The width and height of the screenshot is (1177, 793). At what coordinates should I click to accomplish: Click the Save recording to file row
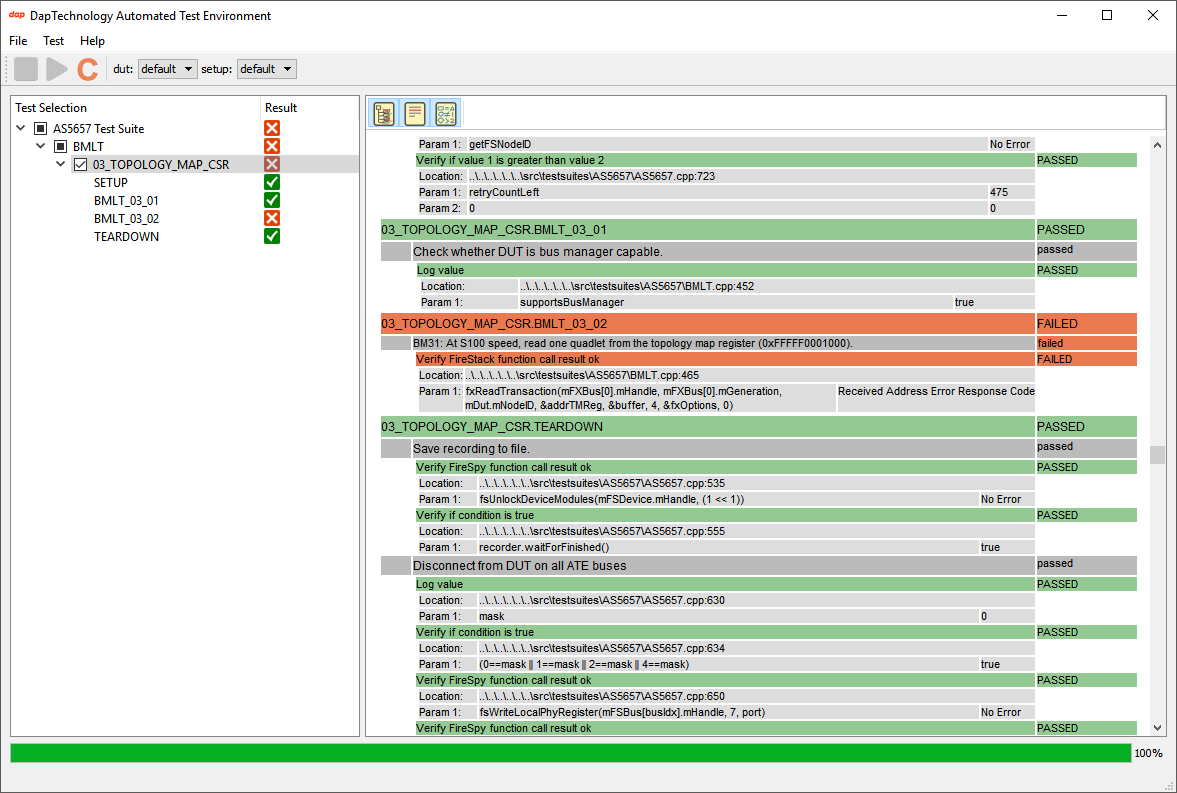(723, 448)
